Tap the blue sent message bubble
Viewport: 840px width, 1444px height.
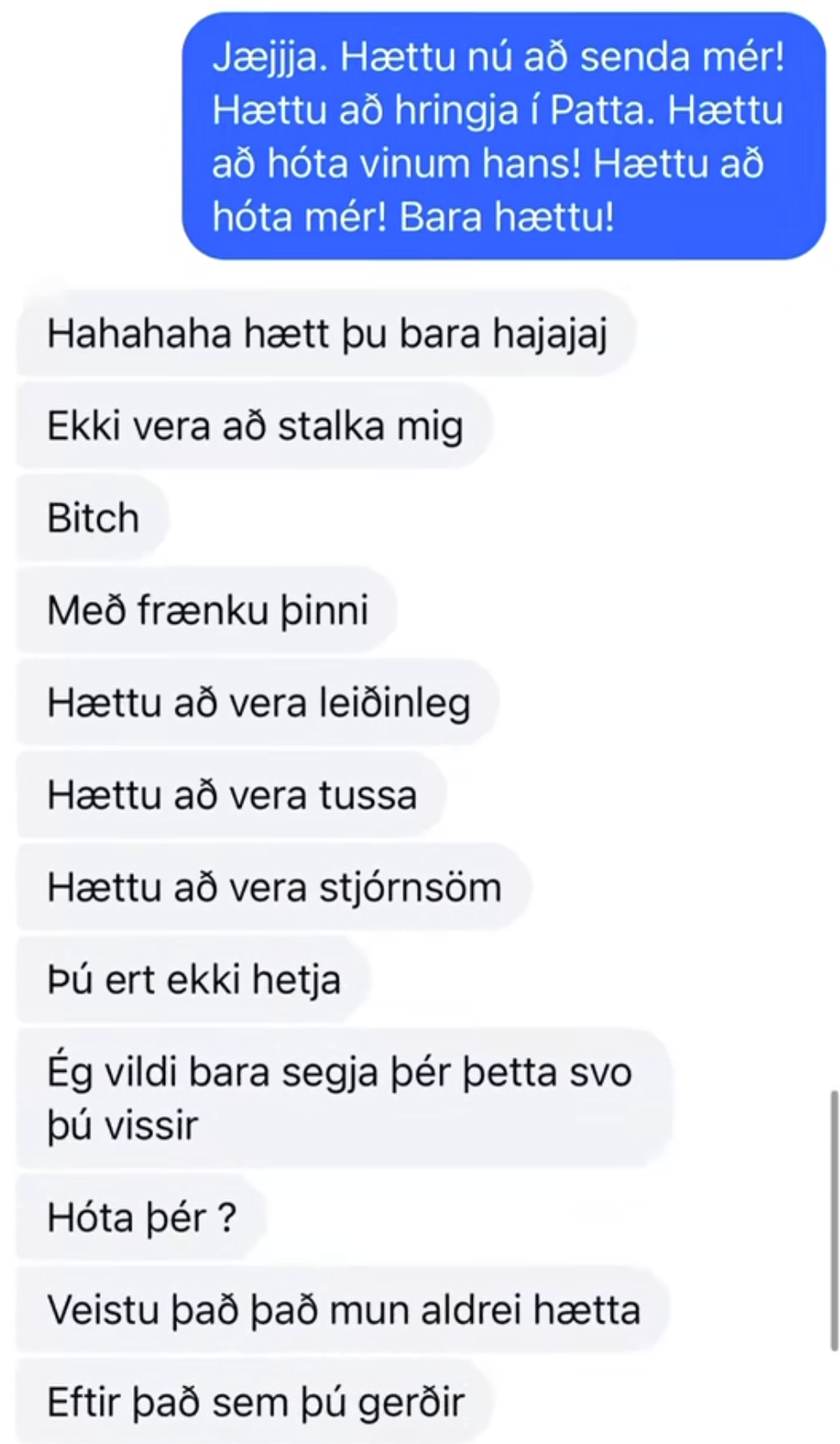pyautogui.click(x=504, y=136)
